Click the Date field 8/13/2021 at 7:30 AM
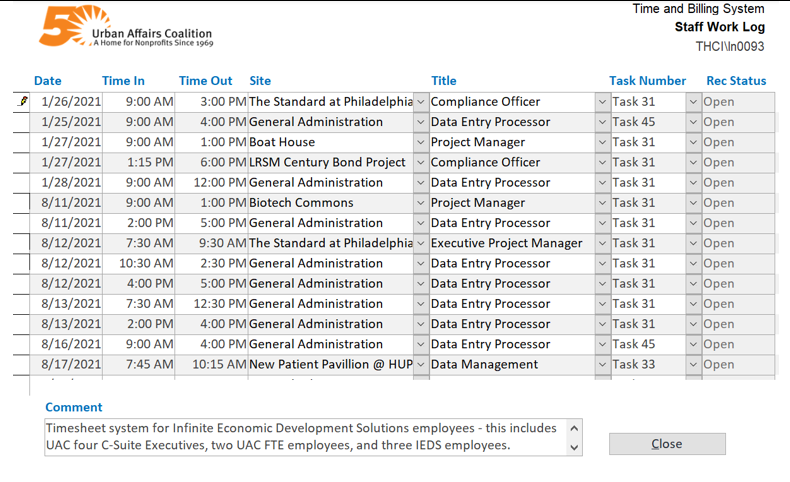The width and height of the screenshot is (790, 482). pyautogui.click(x=66, y=304)
